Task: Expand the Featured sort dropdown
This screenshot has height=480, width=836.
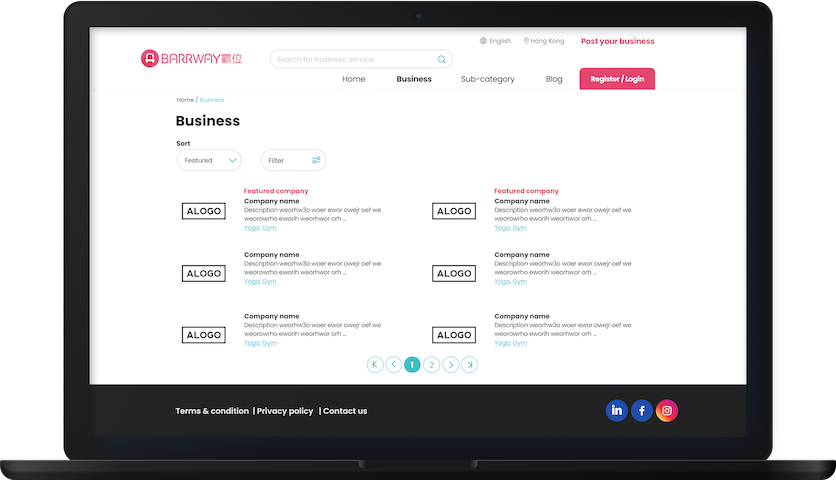Action: (x=209, y=160)
